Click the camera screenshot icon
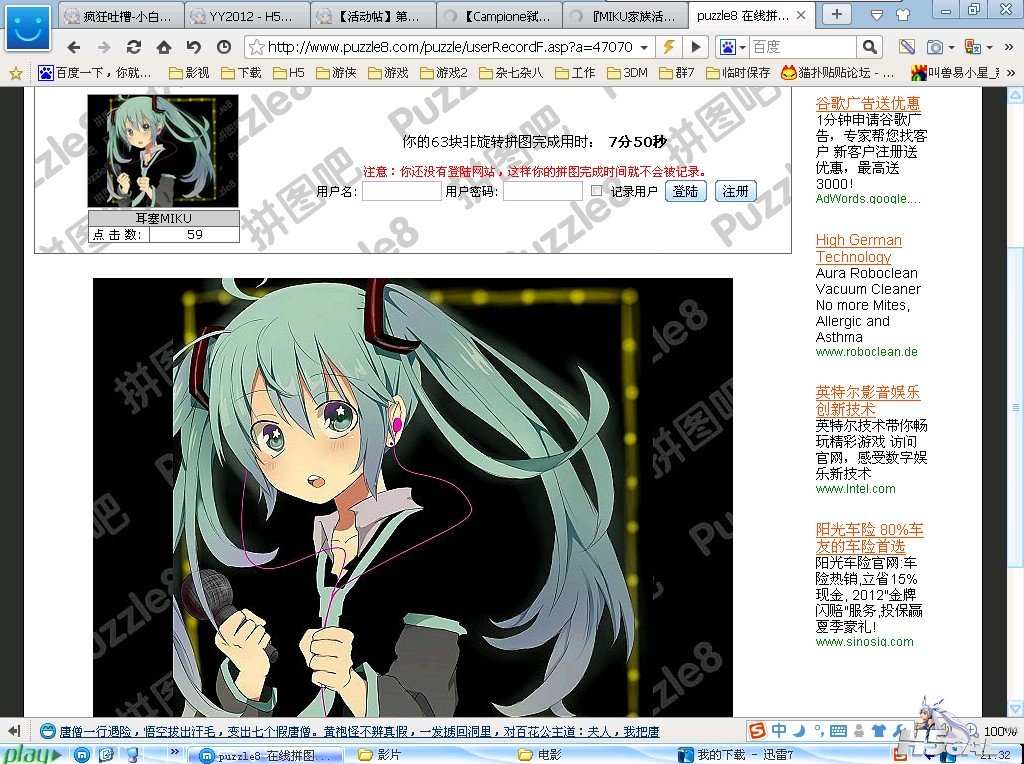1024x764 pixels. [935, 47]
